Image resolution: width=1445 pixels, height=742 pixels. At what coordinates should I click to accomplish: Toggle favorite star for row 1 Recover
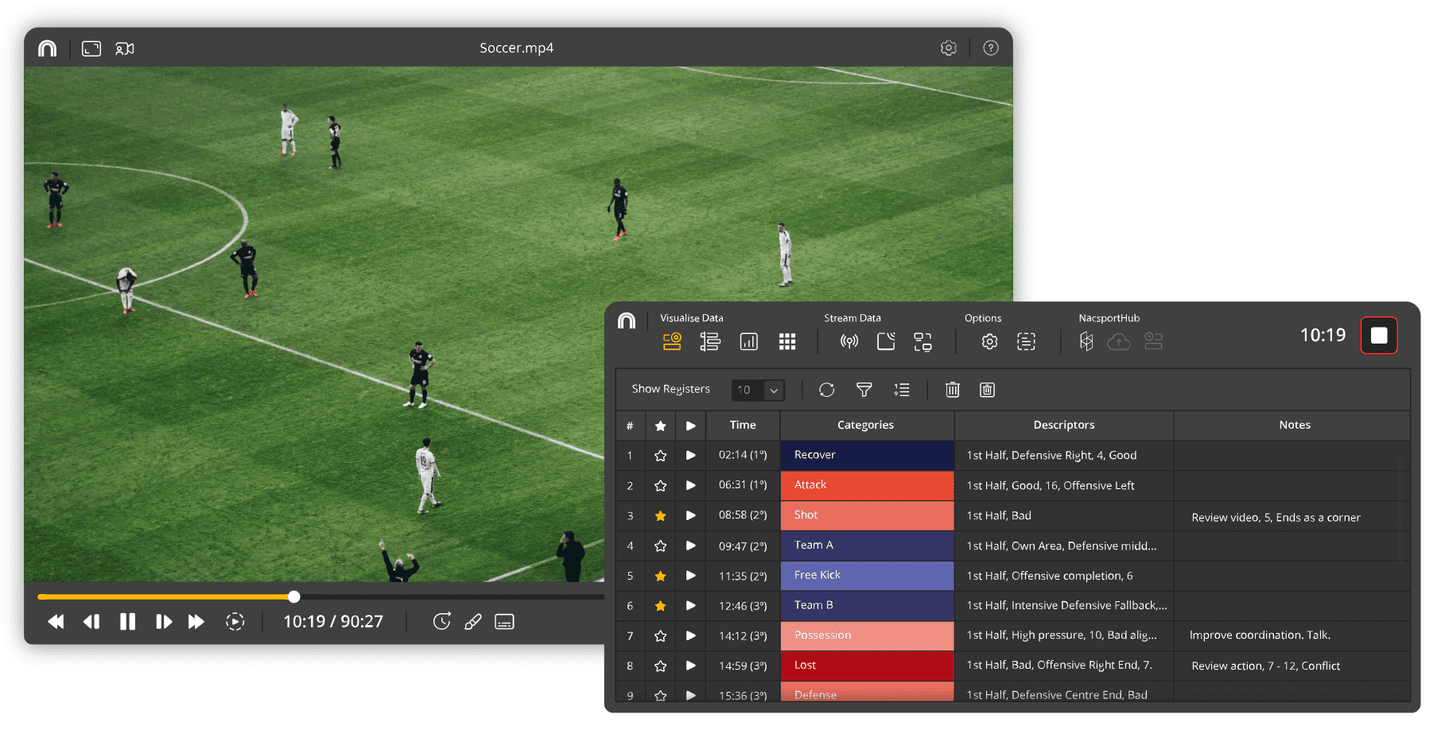click(x=660, y=456)
